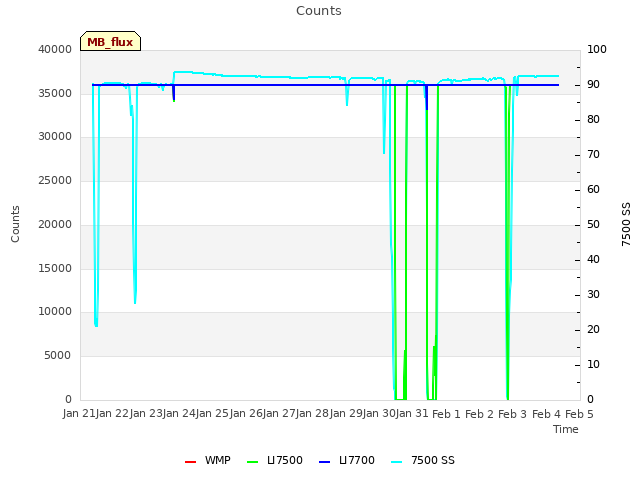The width and height of the screenshot is (640, 480).
Task: Click the cyan 7500 SS legend color marker
Action: coord(397,462)
